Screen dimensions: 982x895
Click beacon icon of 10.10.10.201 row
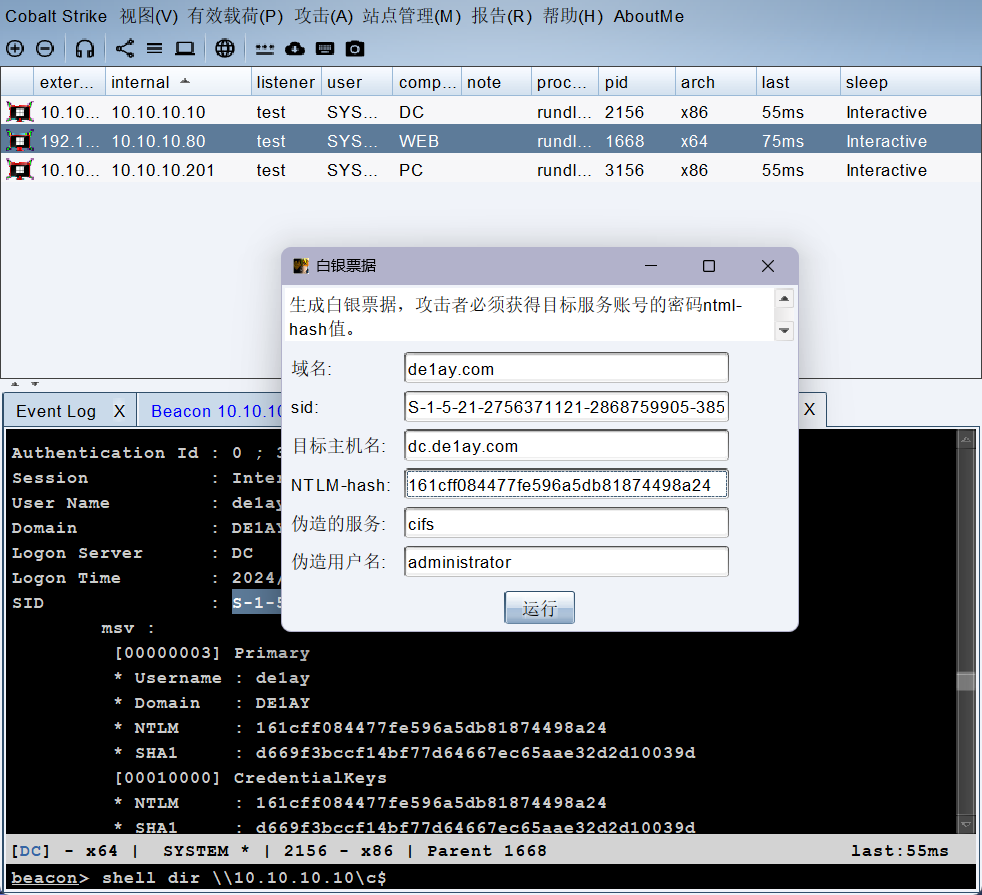[x=20, y=170]
